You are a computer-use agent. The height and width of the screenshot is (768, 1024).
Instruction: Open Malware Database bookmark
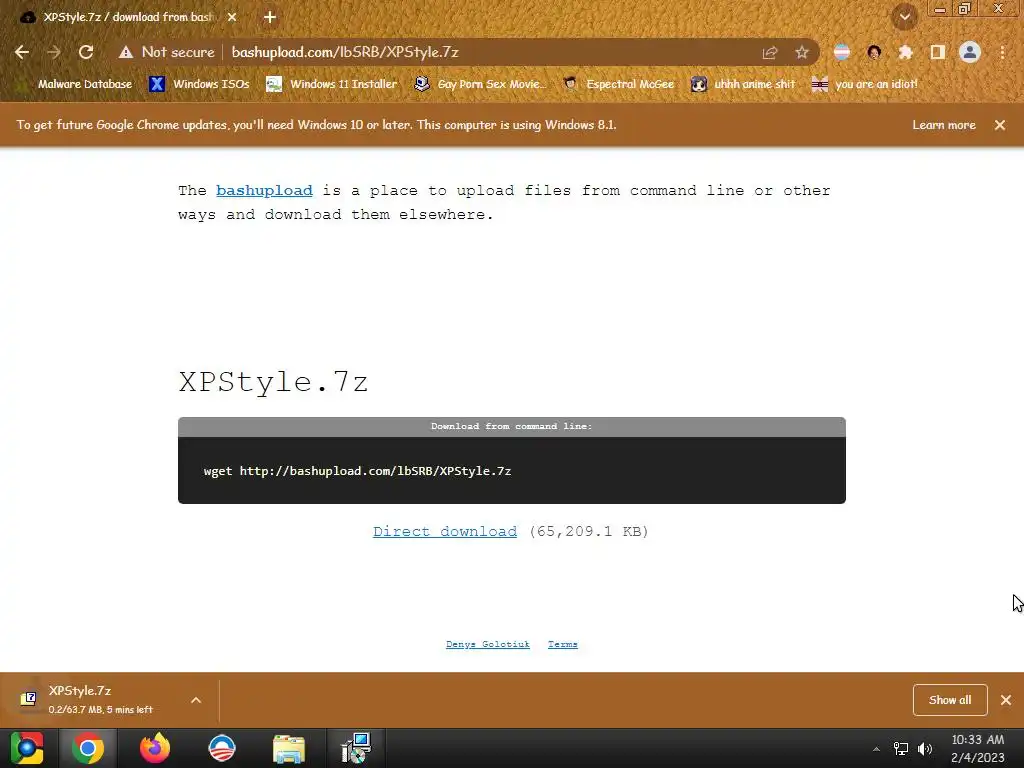(x=75, y=84)
